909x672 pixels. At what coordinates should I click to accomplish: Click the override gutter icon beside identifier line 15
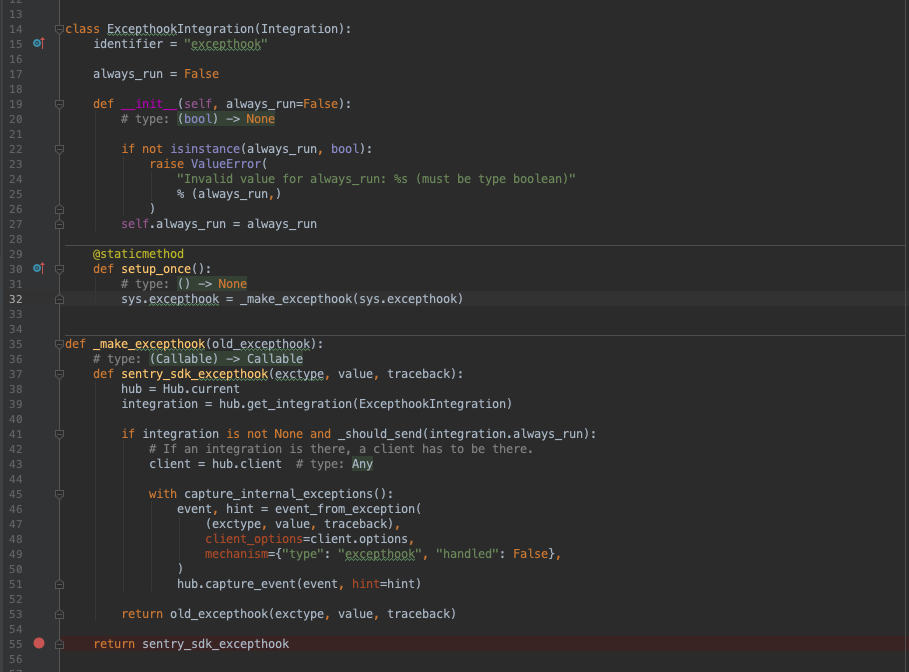pyautogui.click(x=39, y=43)
